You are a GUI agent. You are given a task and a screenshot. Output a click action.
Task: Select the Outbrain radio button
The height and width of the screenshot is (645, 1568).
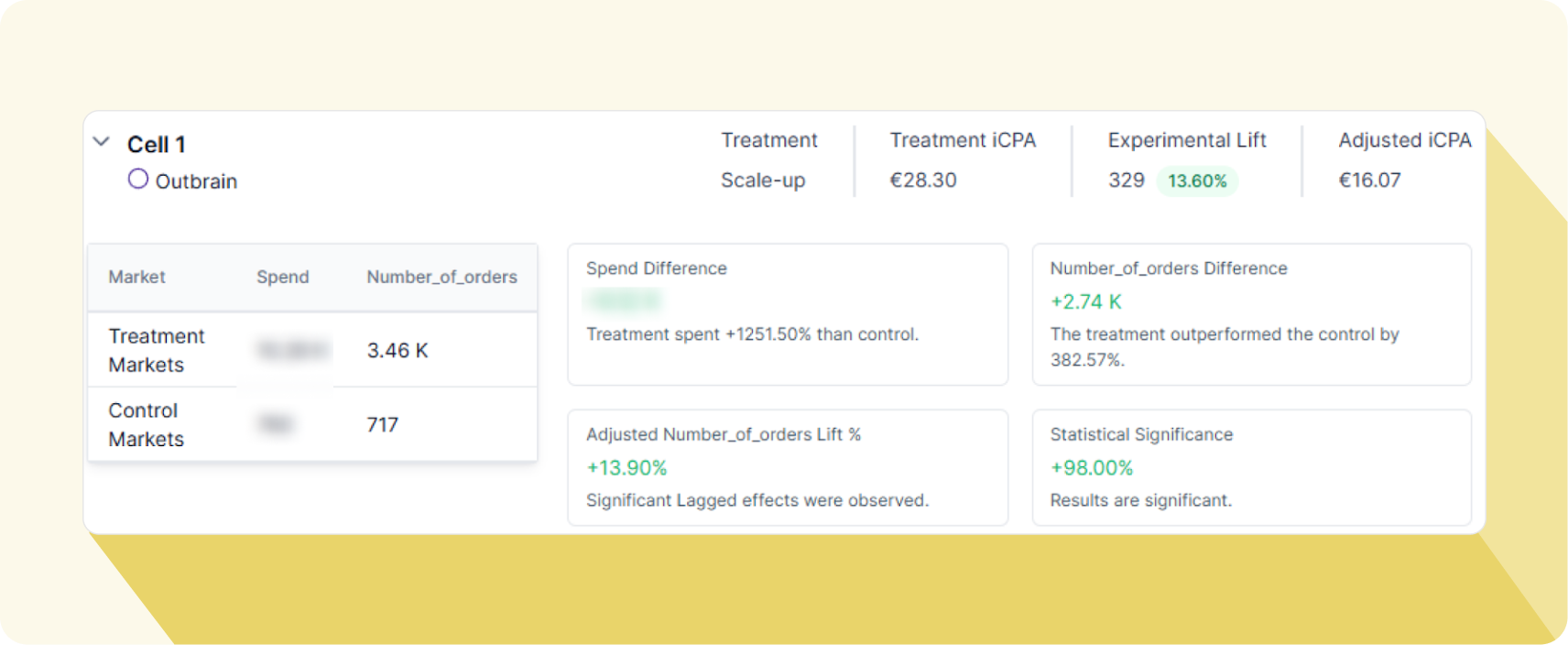(138, 178)
